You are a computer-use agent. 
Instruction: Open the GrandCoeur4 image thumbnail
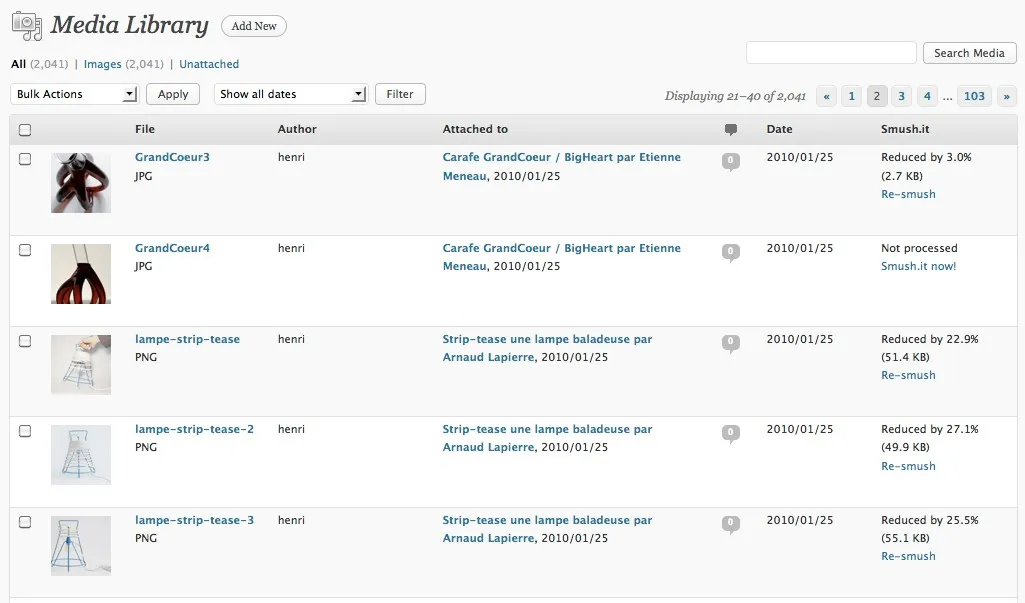81,274
